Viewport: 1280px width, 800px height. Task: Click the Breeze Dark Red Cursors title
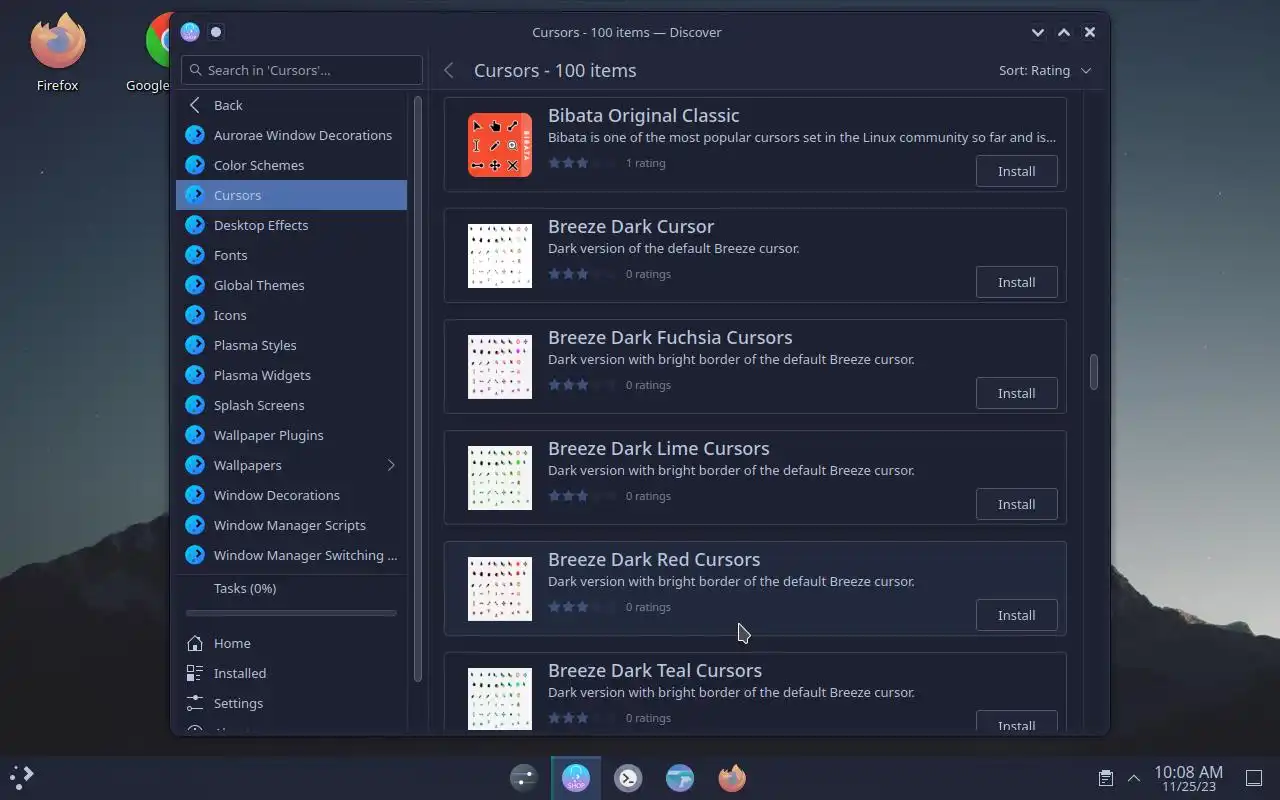tap(654, 559)
